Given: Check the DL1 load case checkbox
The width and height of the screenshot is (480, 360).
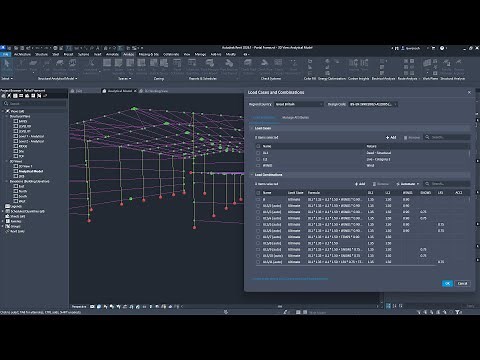Looking at the screenshot, I should [x=258, y=153].
